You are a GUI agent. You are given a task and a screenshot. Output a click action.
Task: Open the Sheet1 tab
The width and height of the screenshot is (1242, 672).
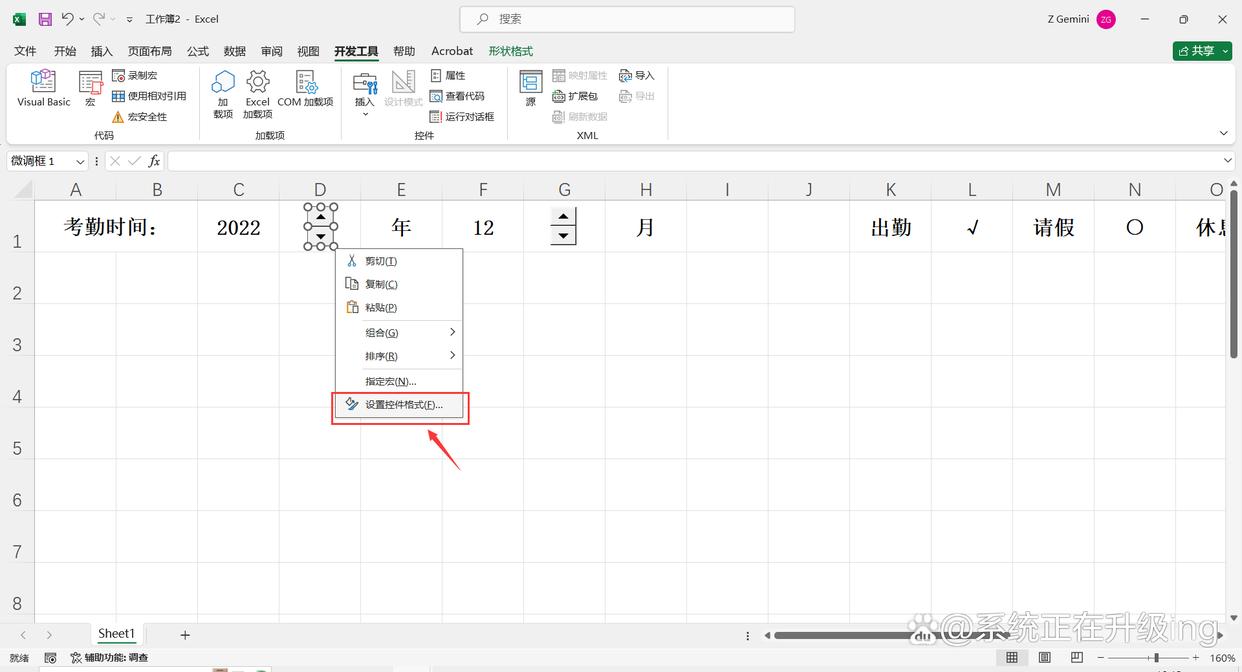click(x=116, y=634)
